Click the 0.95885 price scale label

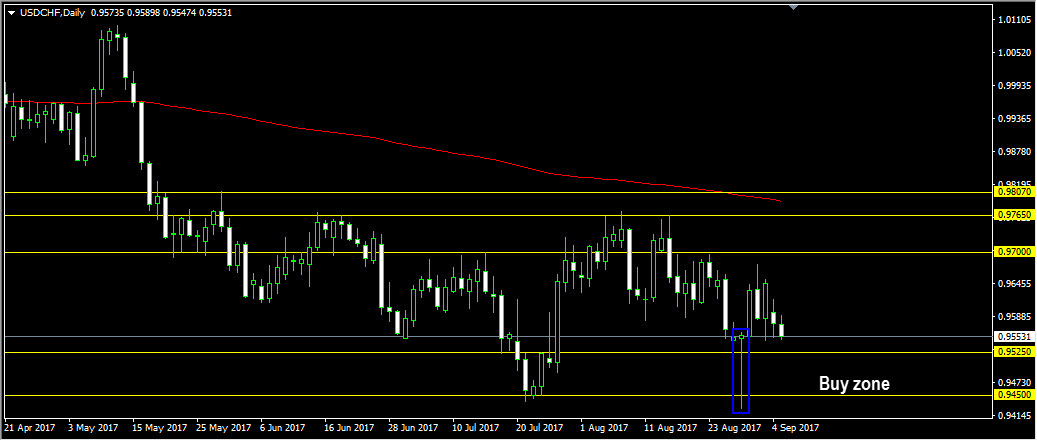pos(1016,317)
